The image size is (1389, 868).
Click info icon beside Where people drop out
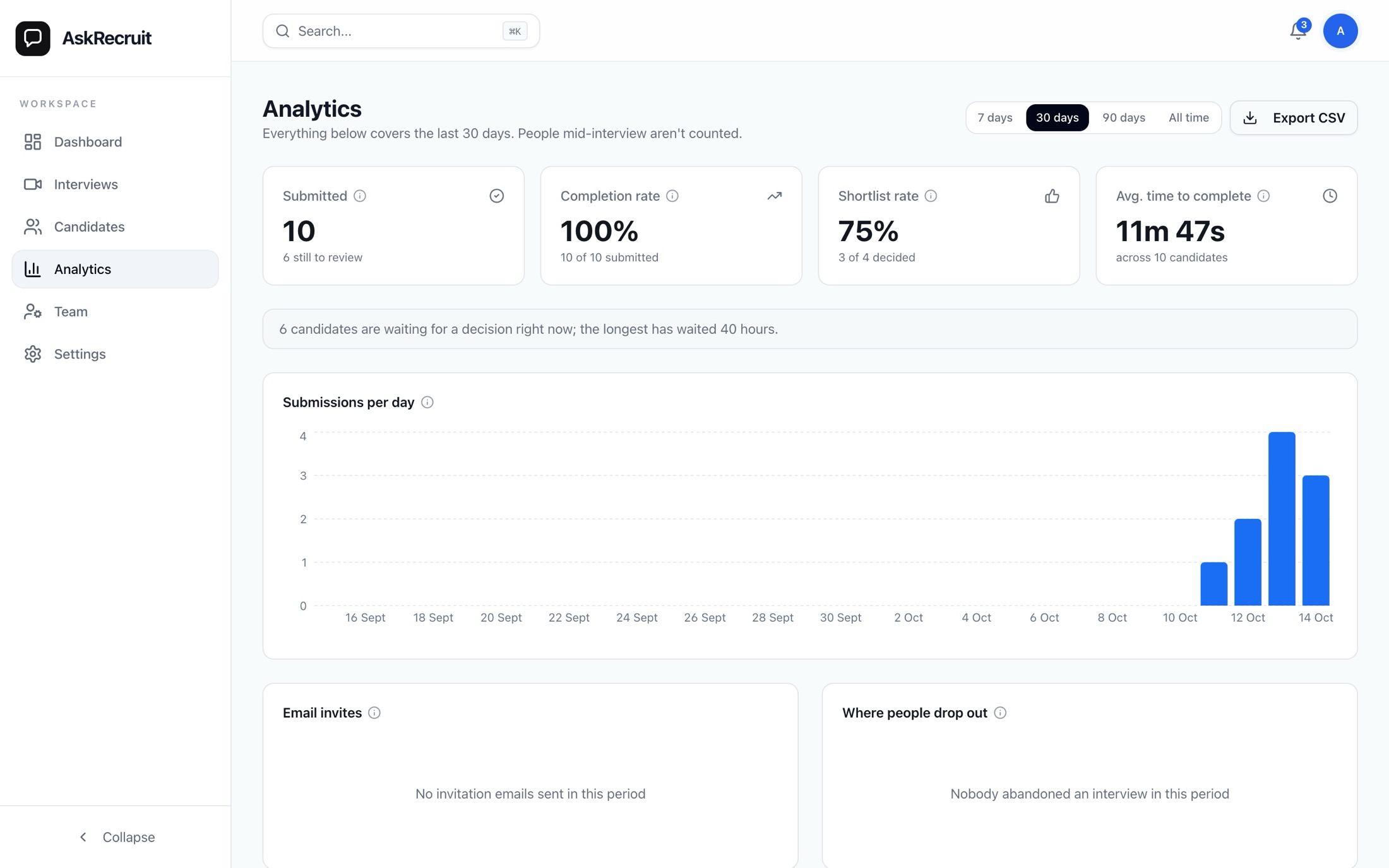point(1000,713)
